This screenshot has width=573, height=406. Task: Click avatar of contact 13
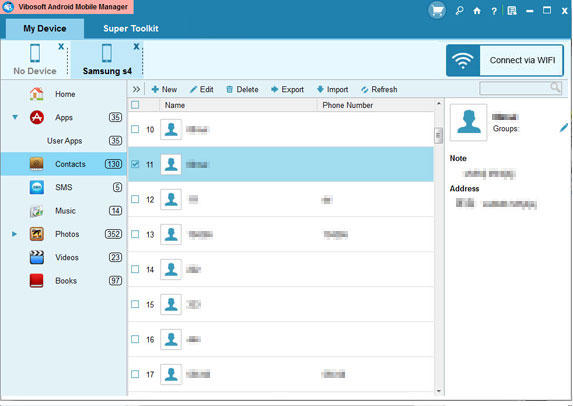(x=171, y=234)
